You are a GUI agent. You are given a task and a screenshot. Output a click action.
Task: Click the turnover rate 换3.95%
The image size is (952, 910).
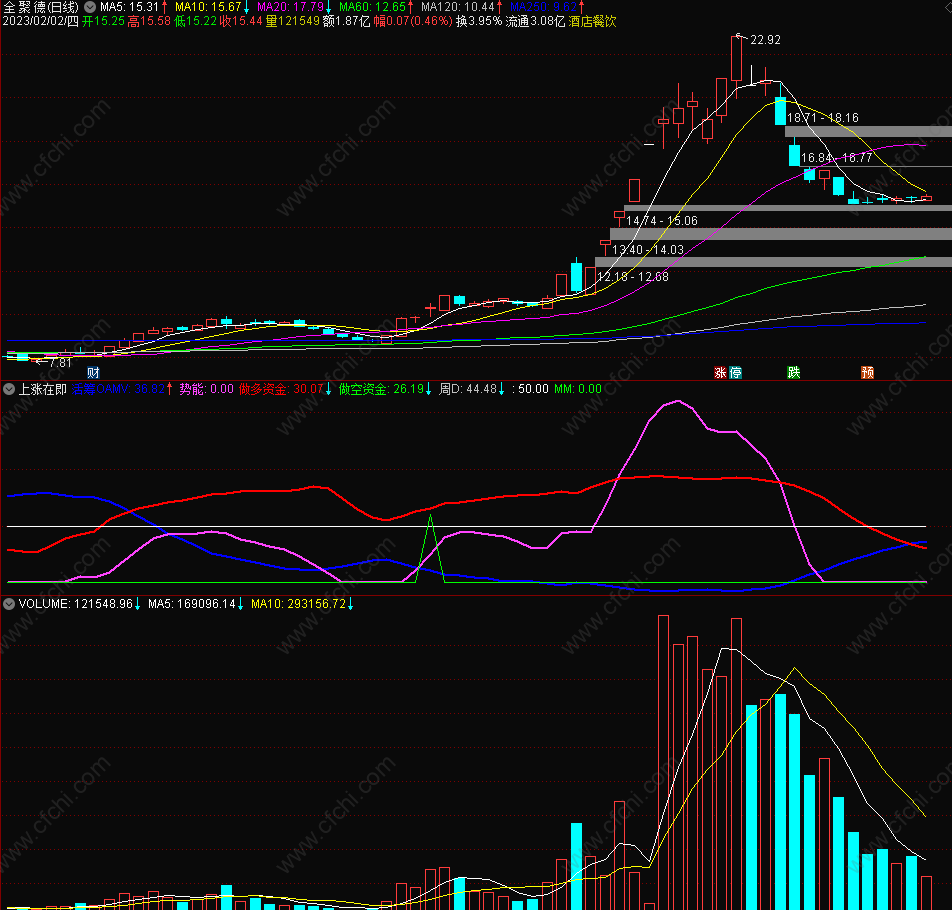coord(479,22)
